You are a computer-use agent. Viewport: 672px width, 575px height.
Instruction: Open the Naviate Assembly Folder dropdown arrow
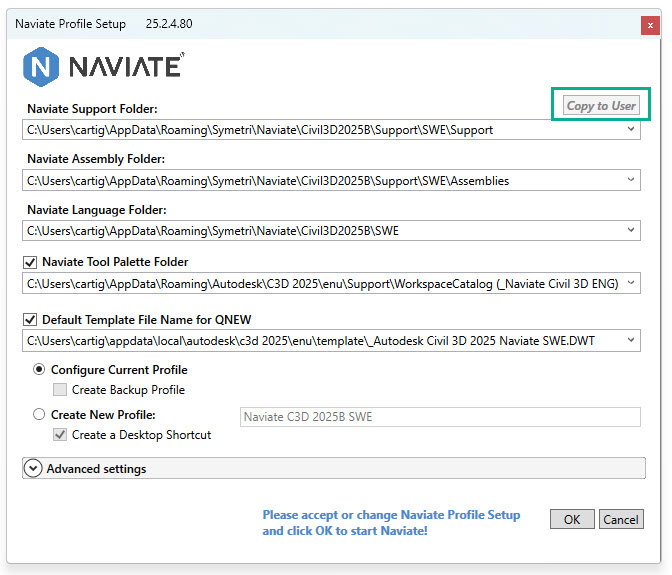(x=631, y=180)
